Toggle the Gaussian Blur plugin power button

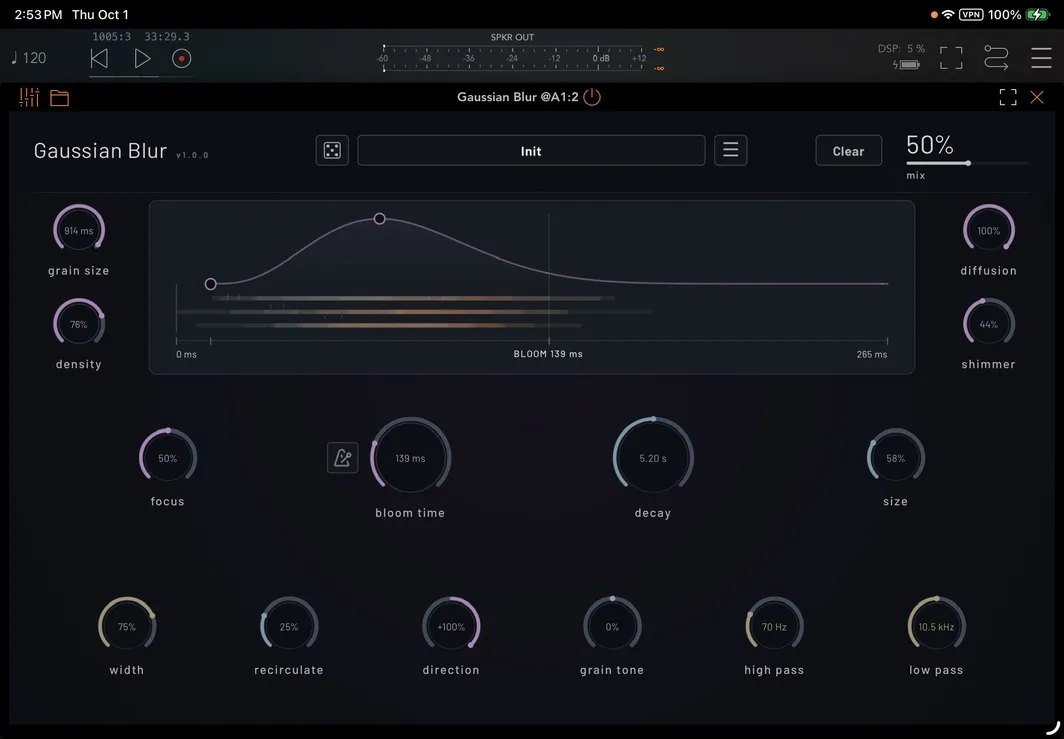(x=592, y=97)
